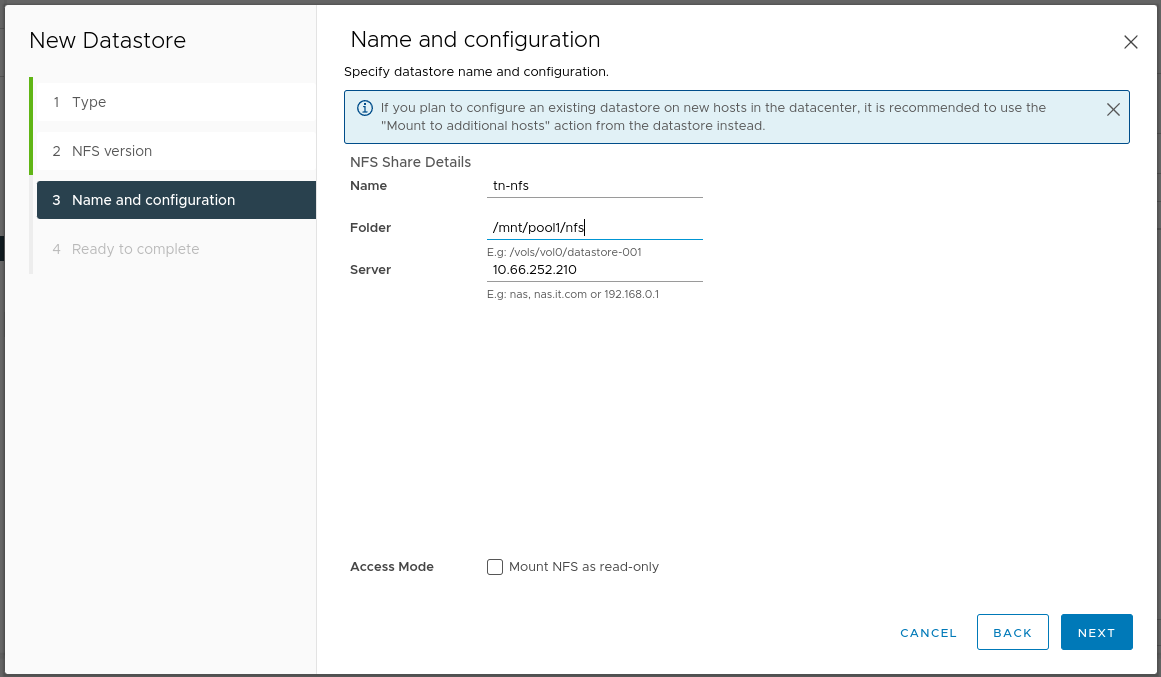1161x677 pixels.
Task: Click the Server example hint text
Action: pos(572,295)
